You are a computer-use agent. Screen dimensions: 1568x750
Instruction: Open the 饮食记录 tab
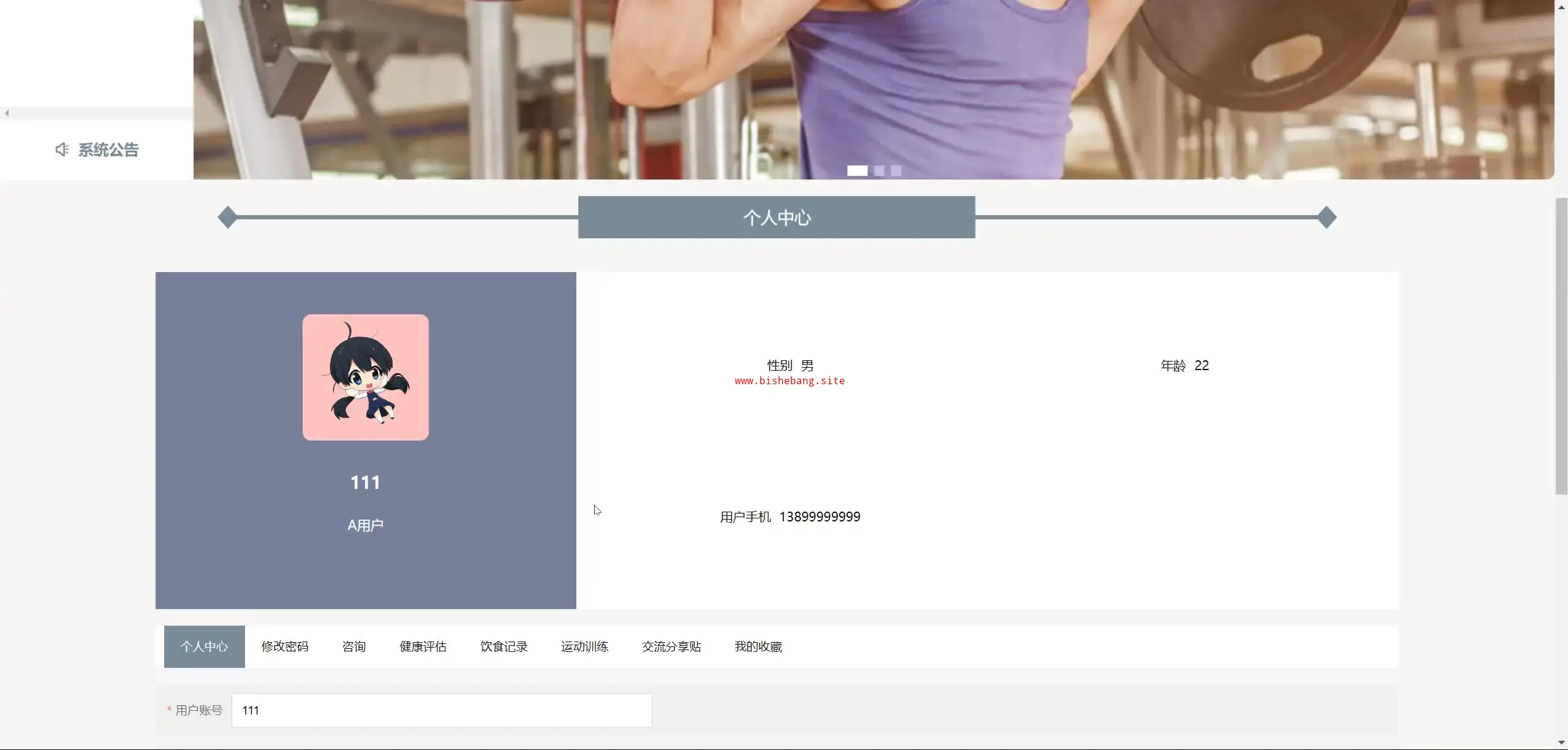click(x=503, y=646)
